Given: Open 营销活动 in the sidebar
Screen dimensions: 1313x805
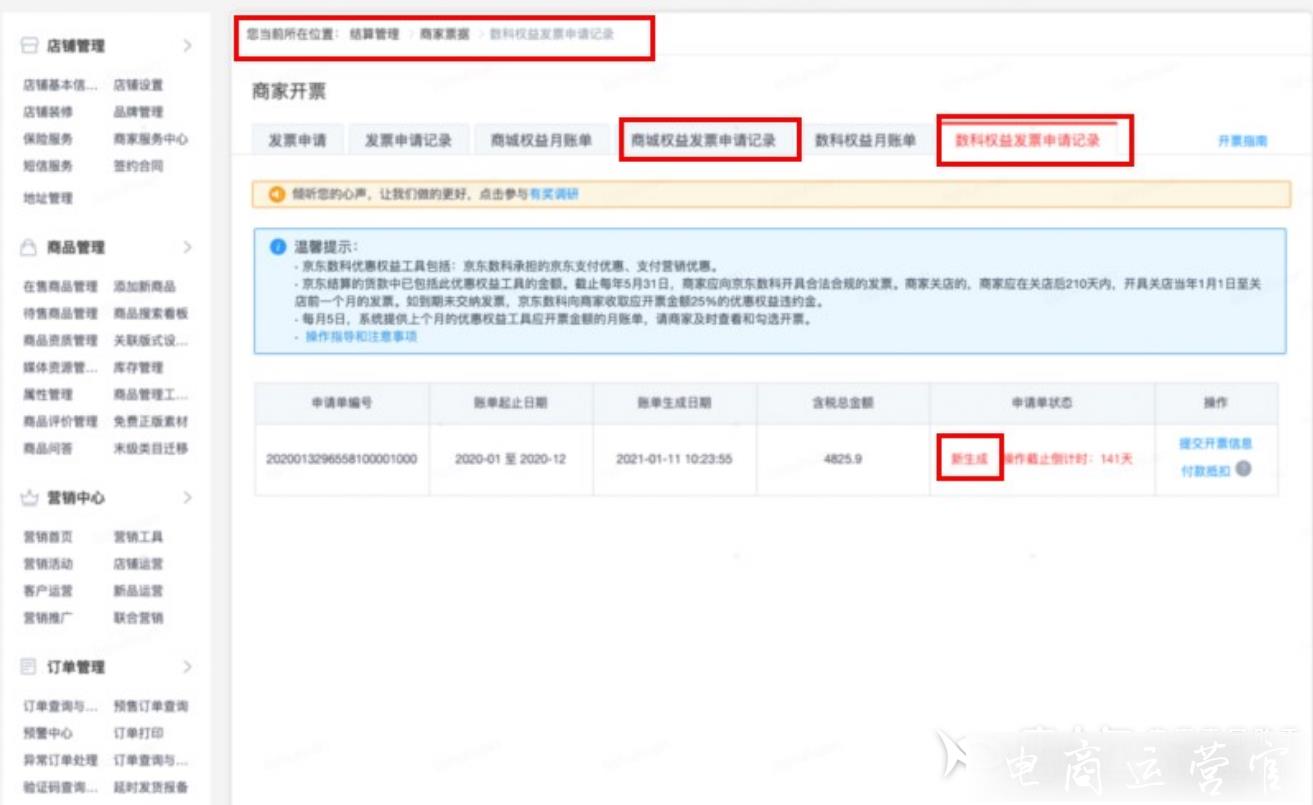Looking at the screenshot, I should click(48, 564).
